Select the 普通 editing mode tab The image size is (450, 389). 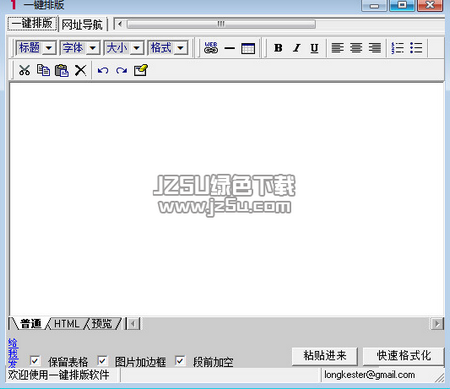pos(30,324)
